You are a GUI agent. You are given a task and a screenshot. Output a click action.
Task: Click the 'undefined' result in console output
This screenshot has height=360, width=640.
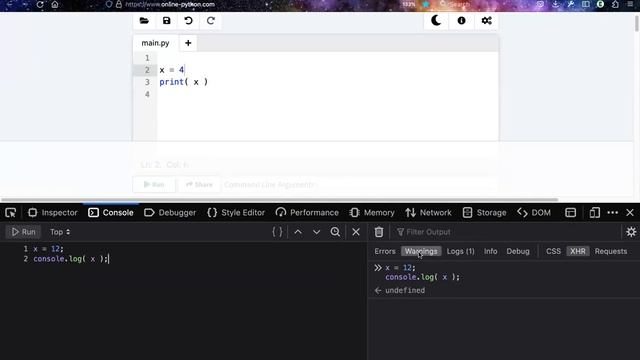point(405,290)
